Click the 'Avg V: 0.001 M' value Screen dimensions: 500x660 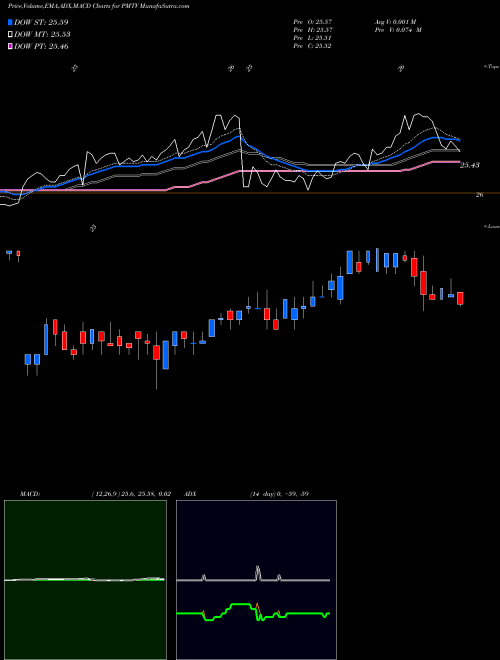[395, 22]
